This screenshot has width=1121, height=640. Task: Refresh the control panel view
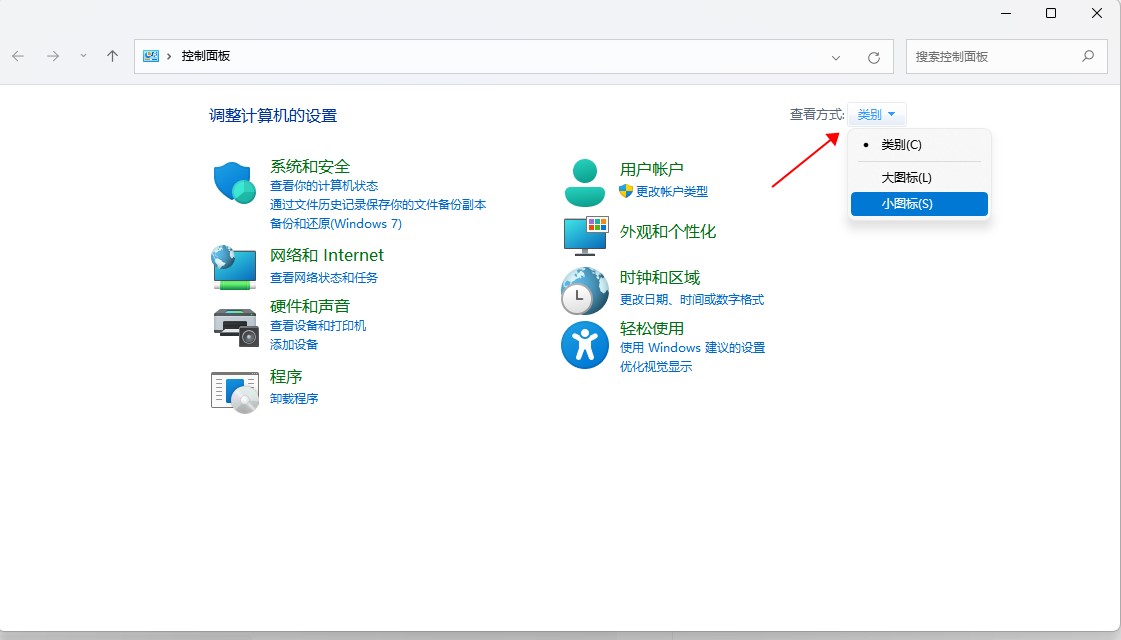[874, 57]
